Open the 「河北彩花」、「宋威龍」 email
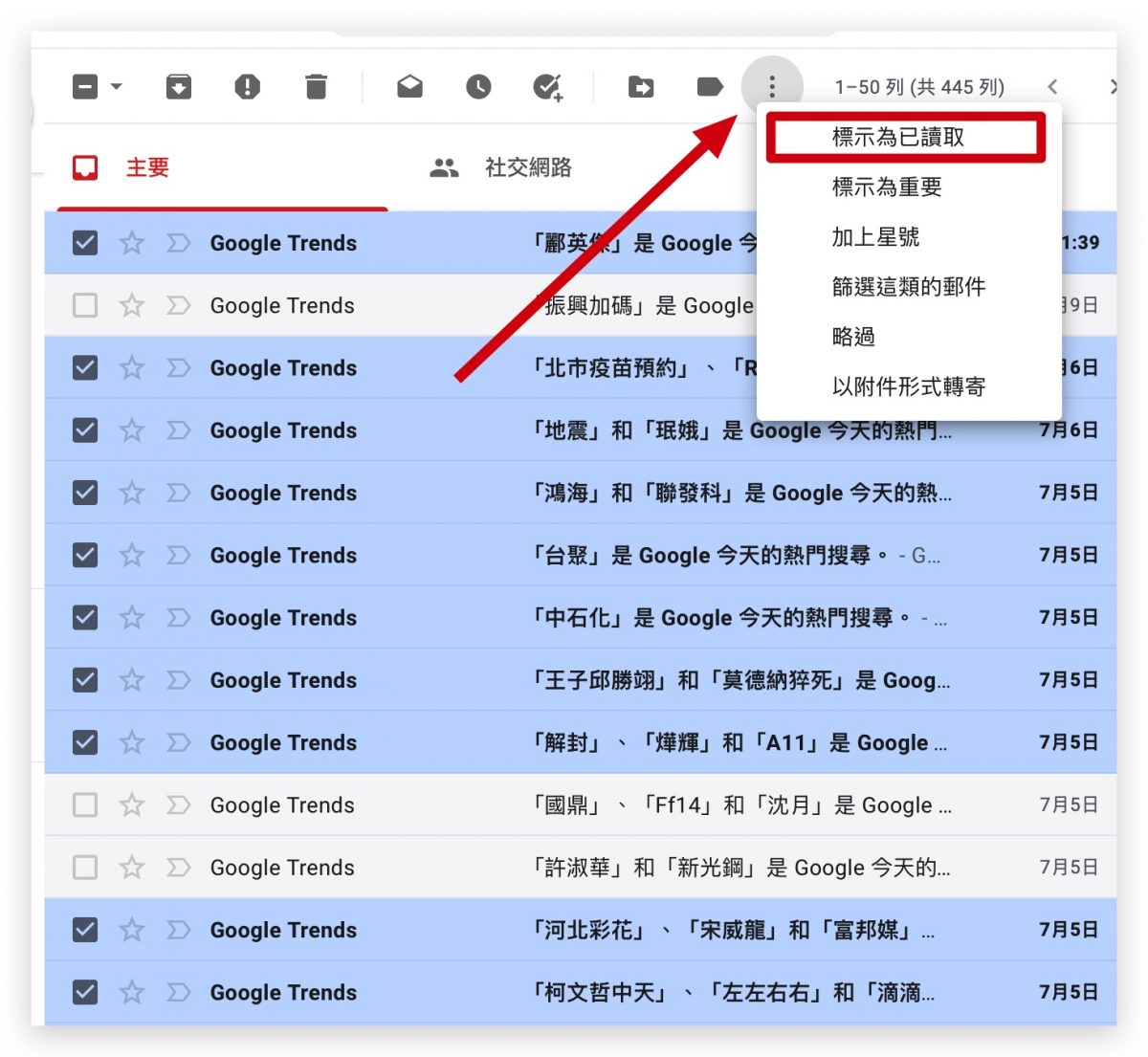Screen dimensions: 1148x1057 point(732,930)
